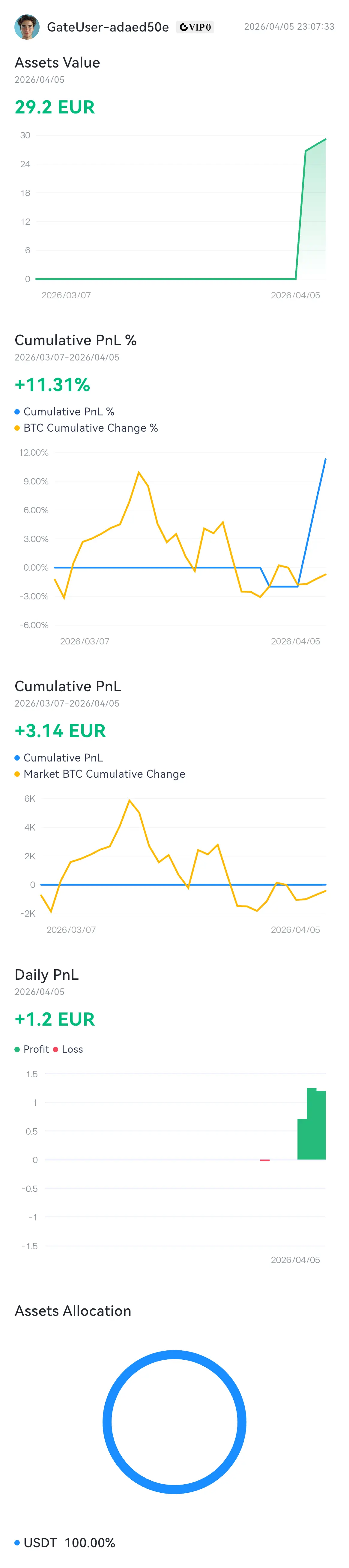Viewport: 349px width, 1568px height.
Task: Click the small red loss bar
Action: tap(264, 1160)
